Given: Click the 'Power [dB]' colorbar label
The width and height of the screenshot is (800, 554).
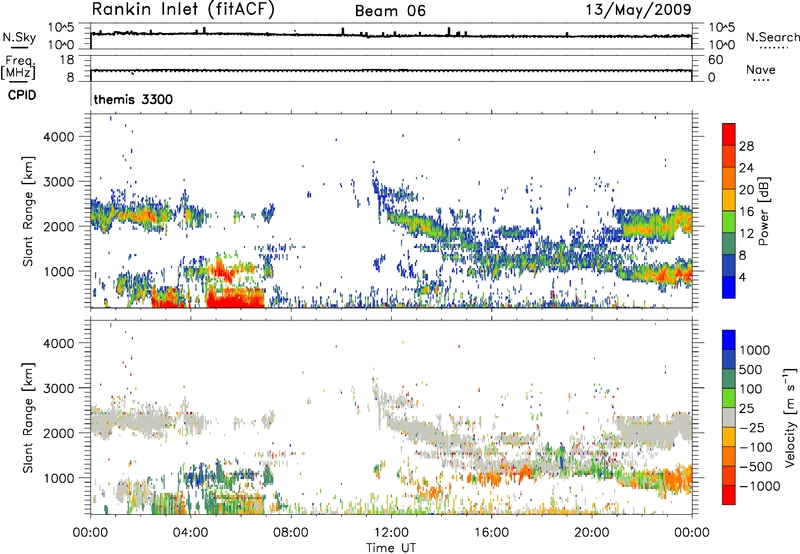Looking at the screenshot, I should tap(763, 211).
